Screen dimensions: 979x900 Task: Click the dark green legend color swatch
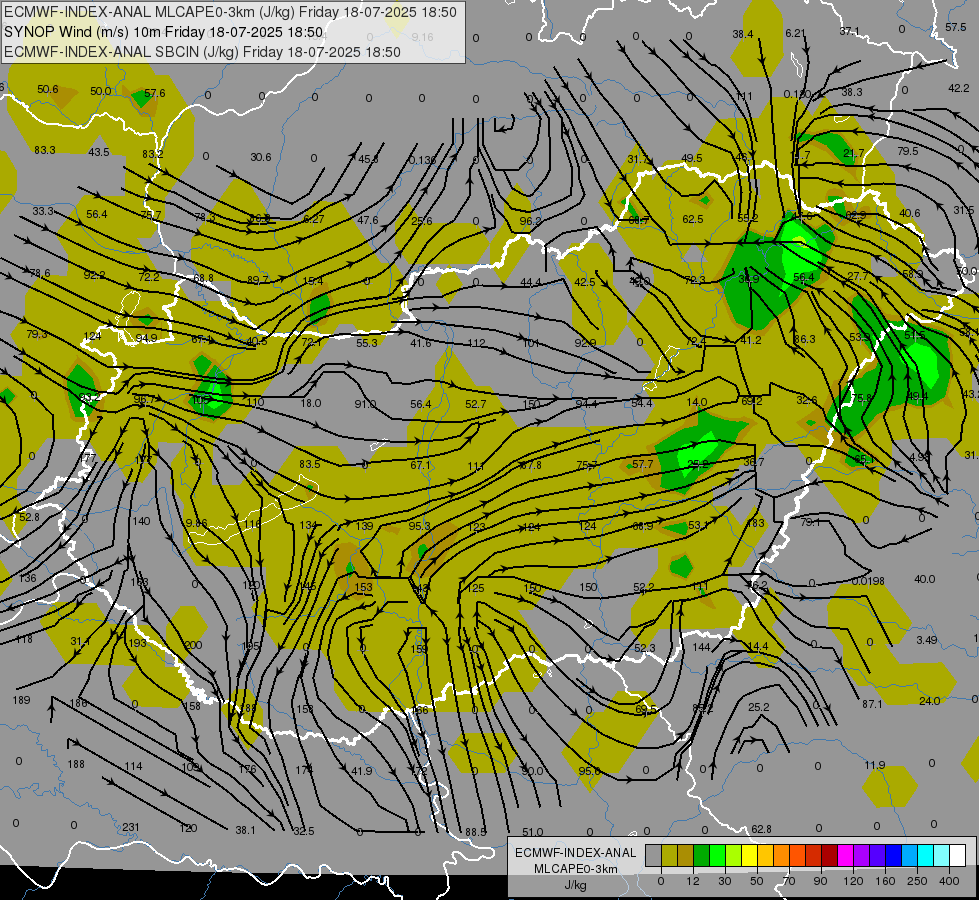702,855
